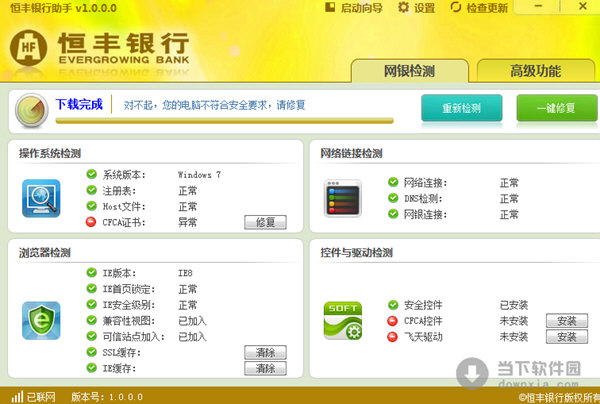This screenshot has width=600, height=404.
Task: Click the 下载完成 status text
Action: point(79,104)
